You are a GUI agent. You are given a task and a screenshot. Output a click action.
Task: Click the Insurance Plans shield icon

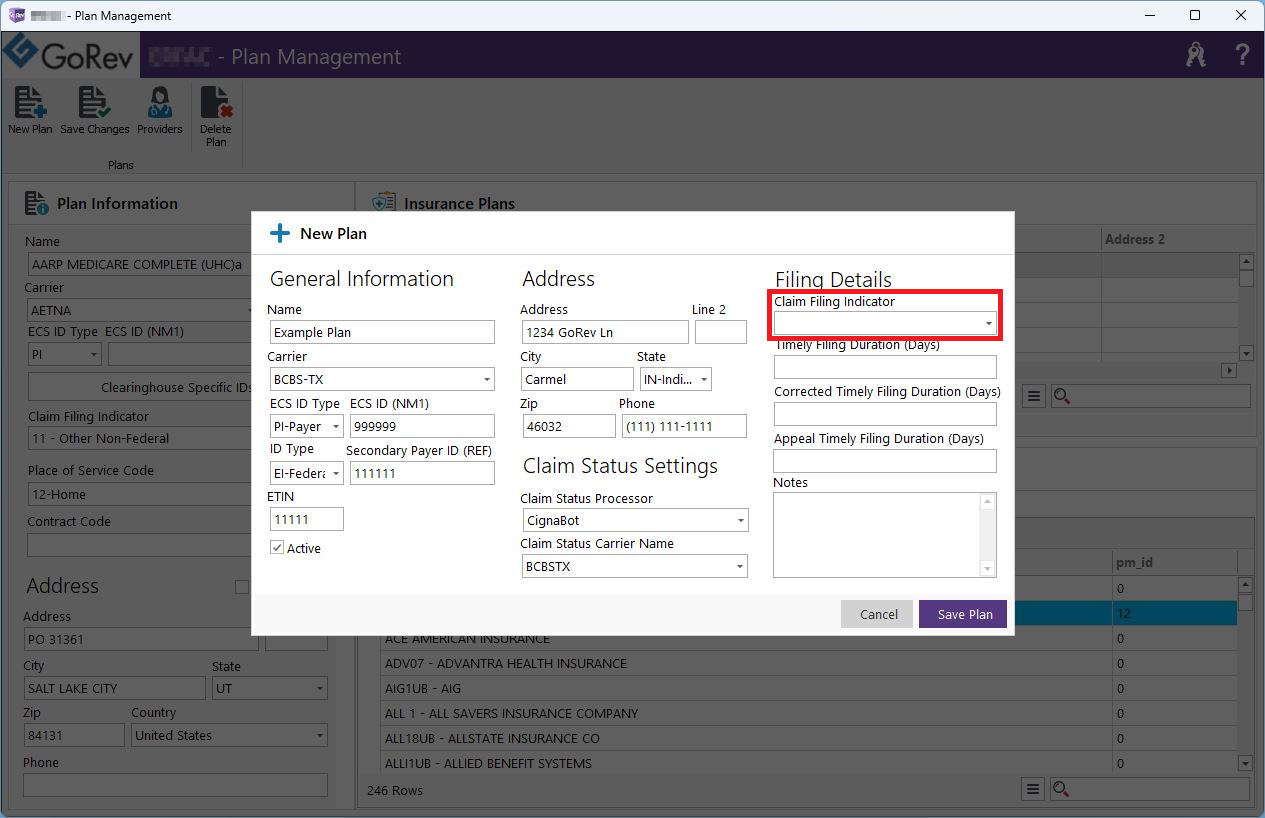384,204
